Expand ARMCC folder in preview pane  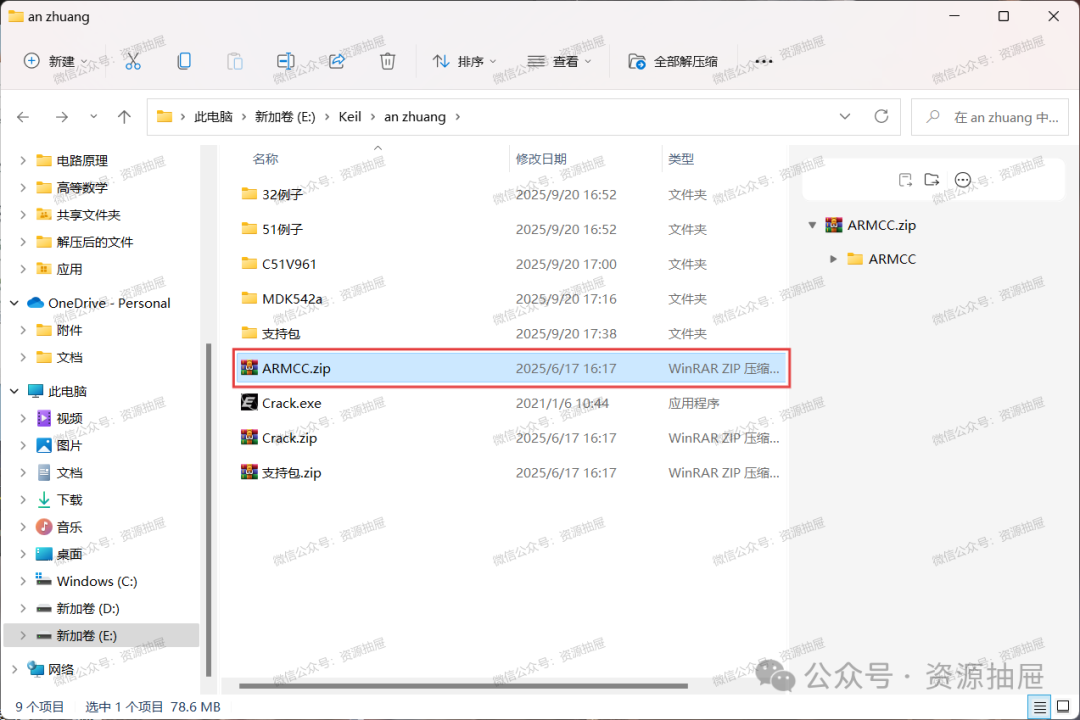click(x=833, y=259)
